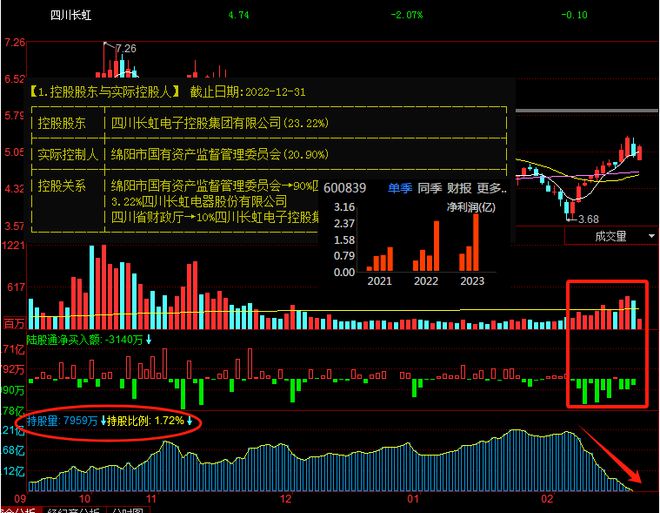
Task: Click the 7.26 high marker beside the candlestick
Action: click(x=126, y=48)
